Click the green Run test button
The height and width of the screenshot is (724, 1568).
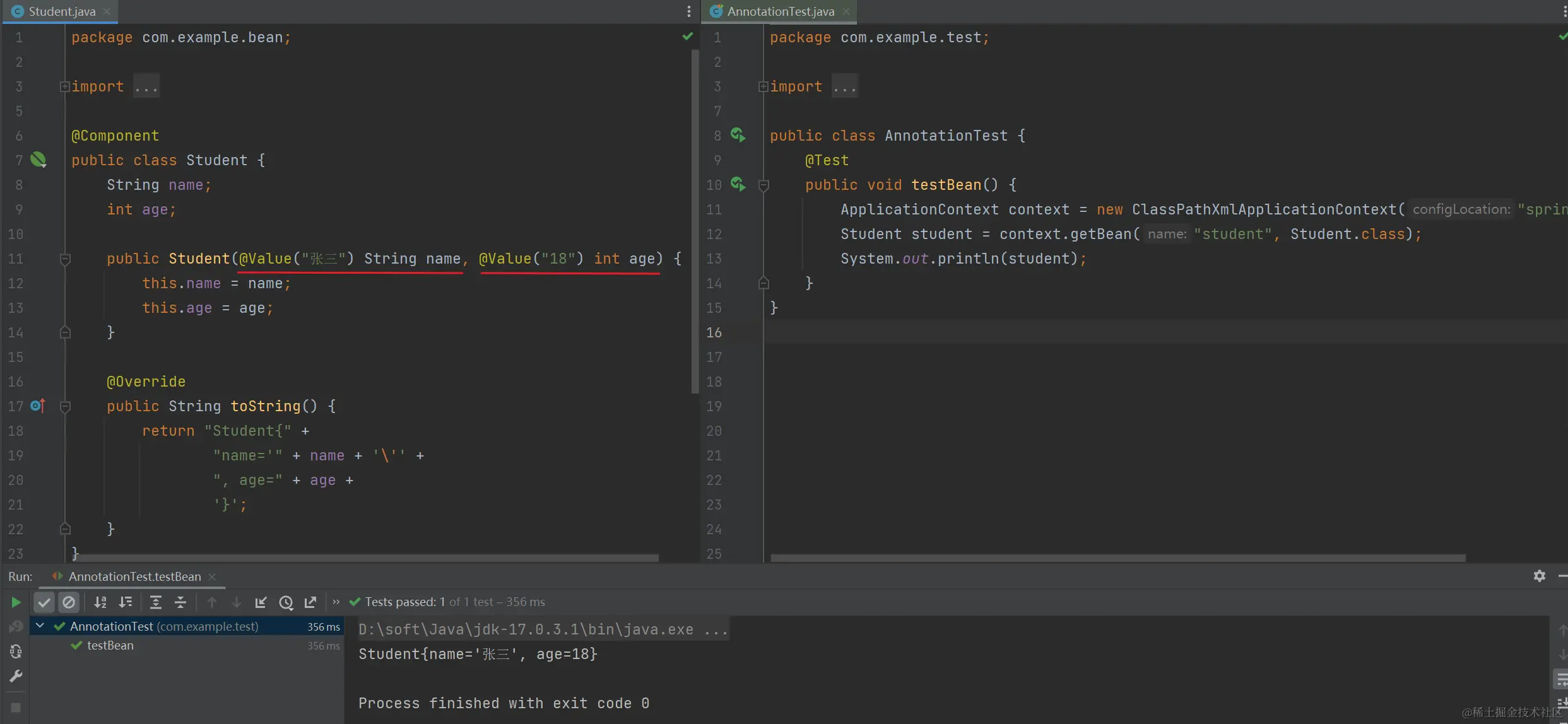[16, 602]
